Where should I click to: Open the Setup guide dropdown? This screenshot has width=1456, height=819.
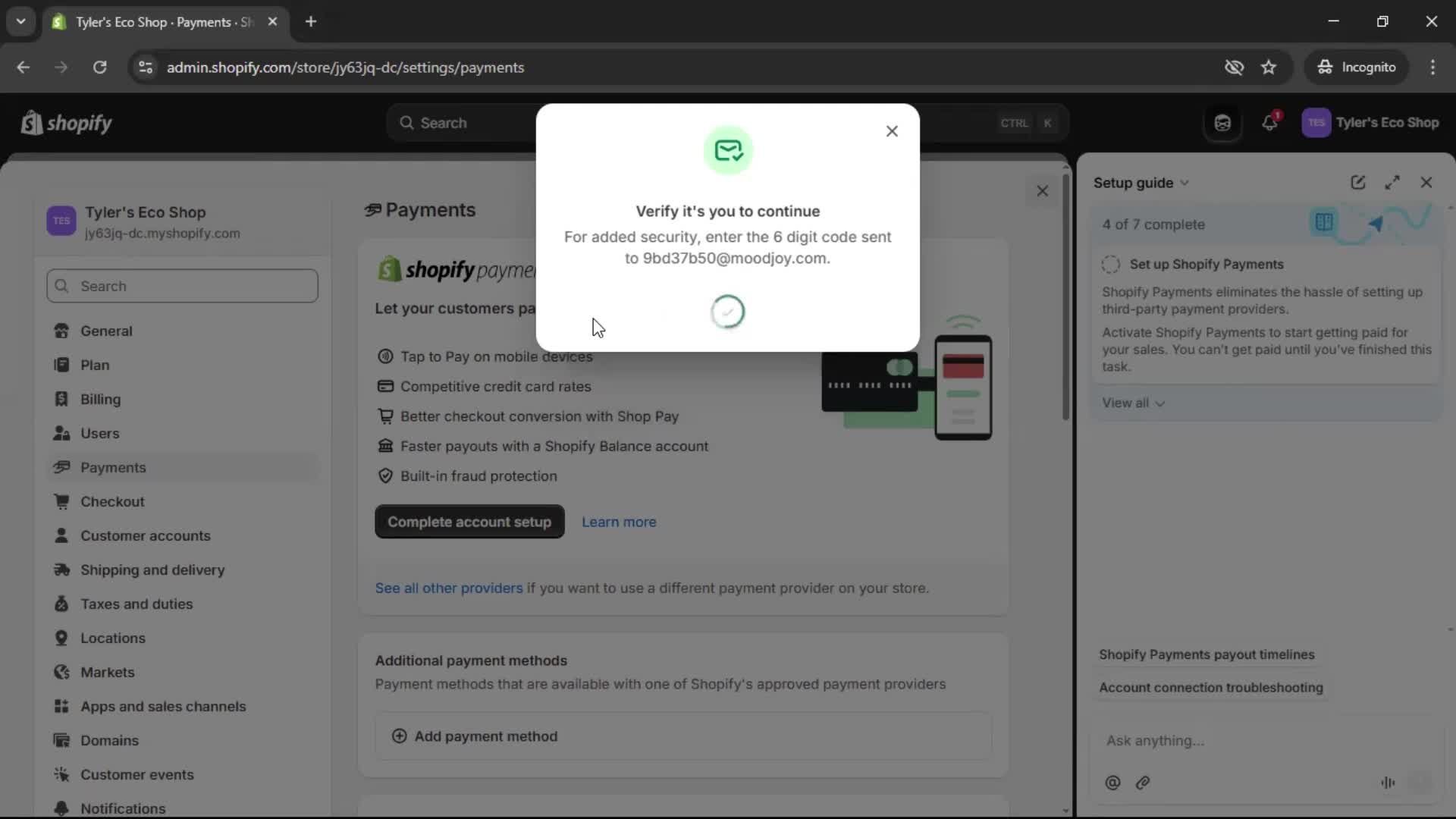[1141, 183]
